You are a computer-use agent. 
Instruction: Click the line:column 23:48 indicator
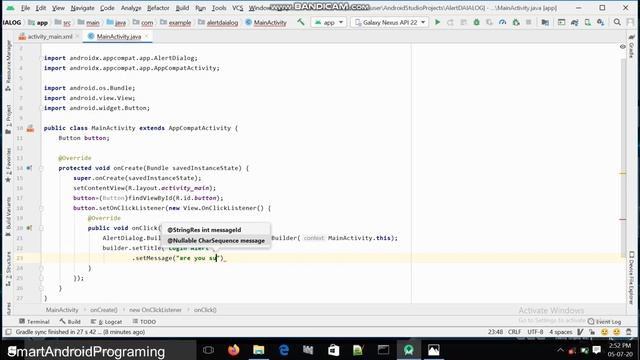[x=495, y=332]
